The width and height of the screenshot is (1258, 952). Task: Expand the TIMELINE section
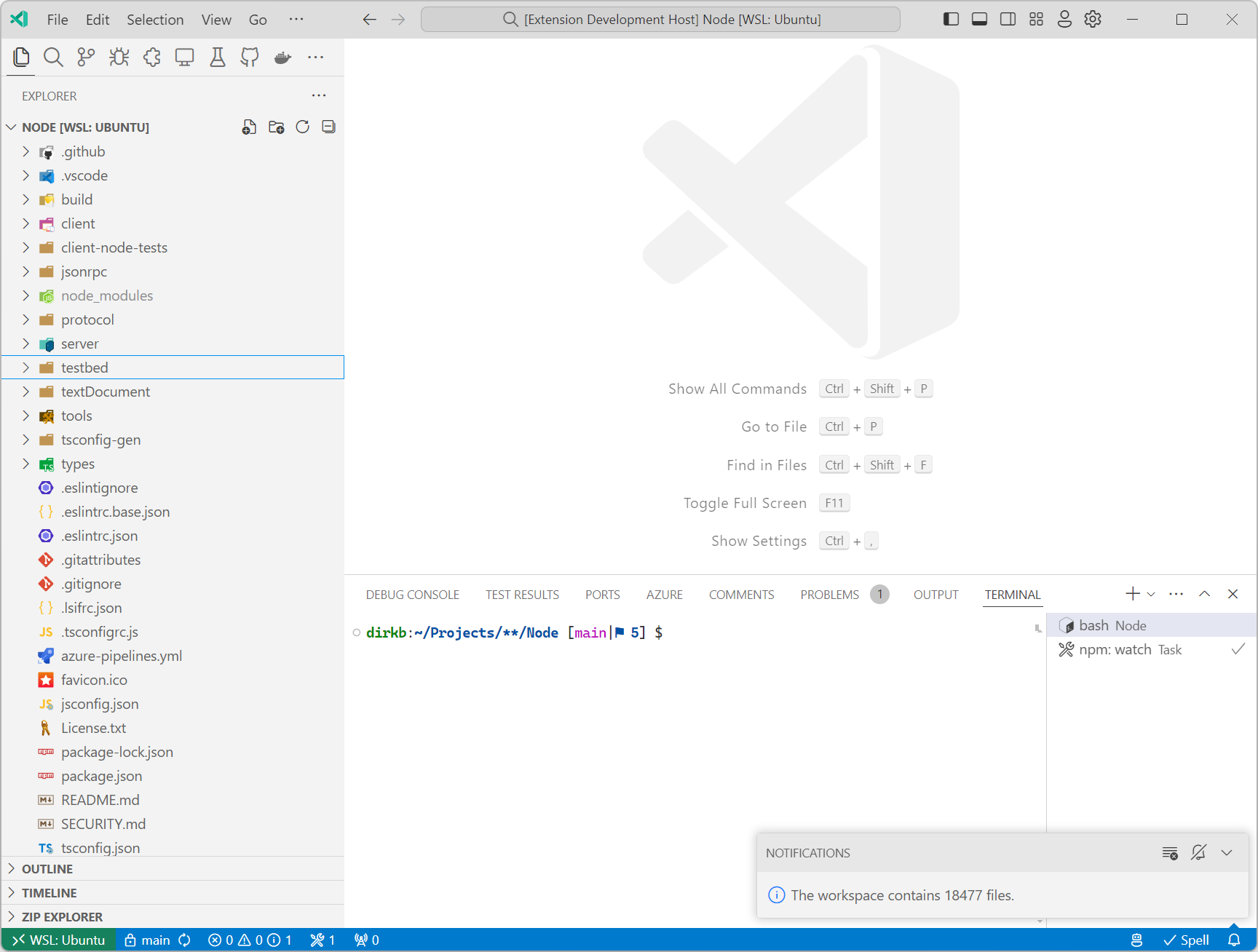48,892
